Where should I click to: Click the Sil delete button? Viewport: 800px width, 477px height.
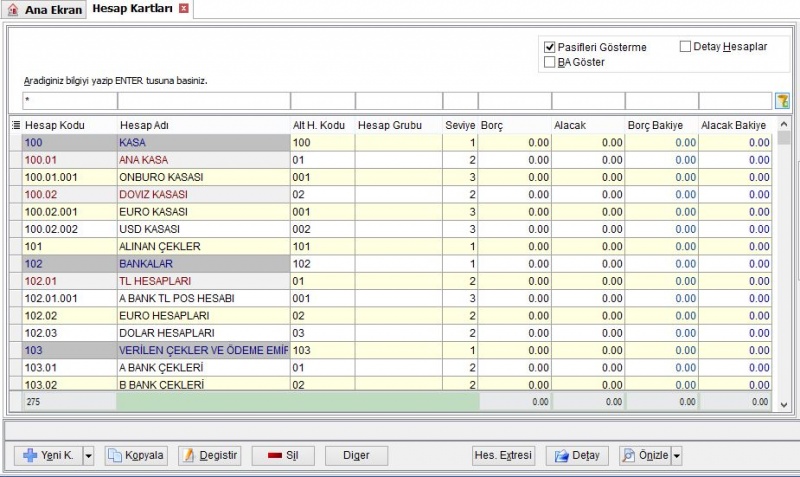(283, 455)
